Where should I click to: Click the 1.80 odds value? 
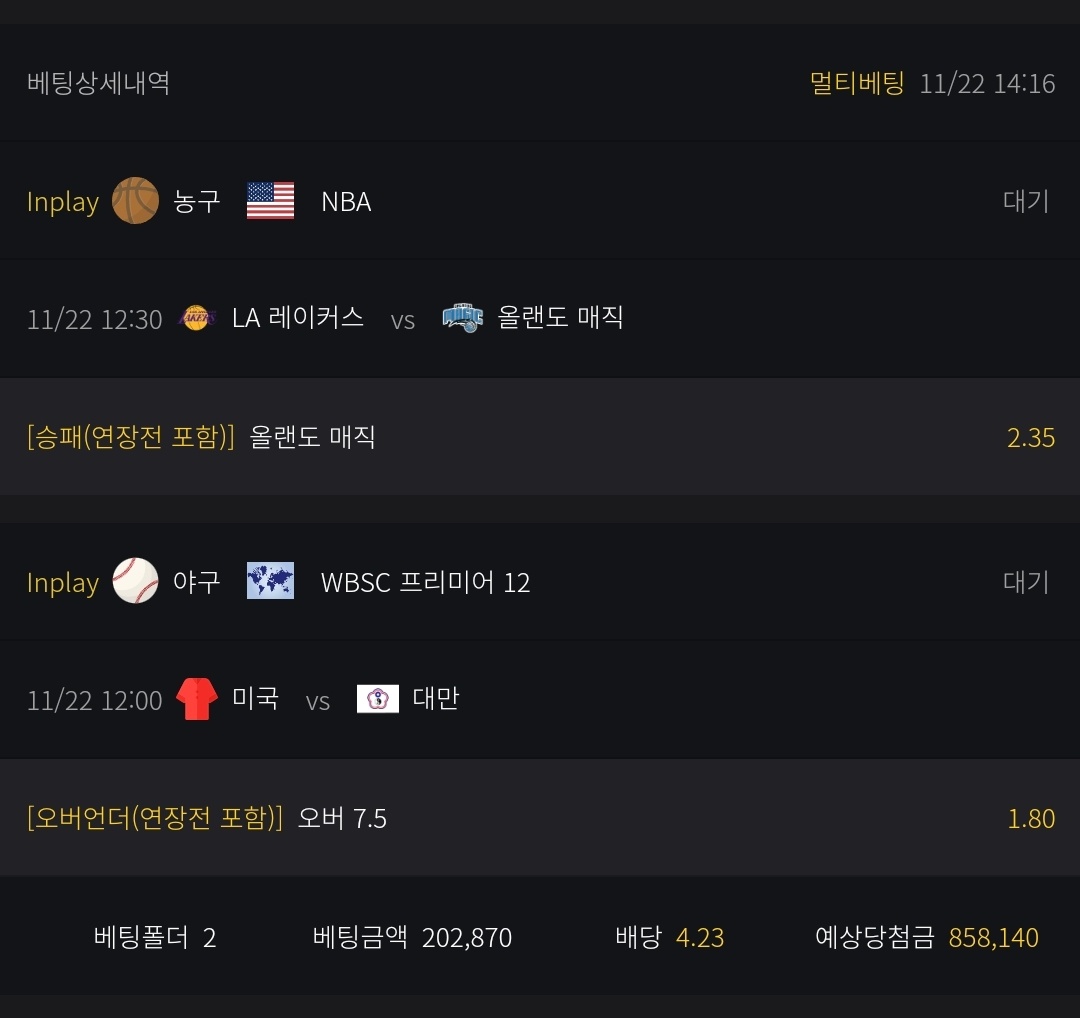1030,819
